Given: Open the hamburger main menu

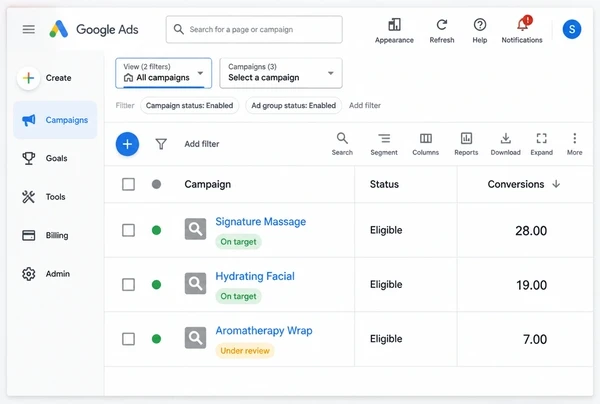Looking at the screenshot, I should (x=29, y=29).
